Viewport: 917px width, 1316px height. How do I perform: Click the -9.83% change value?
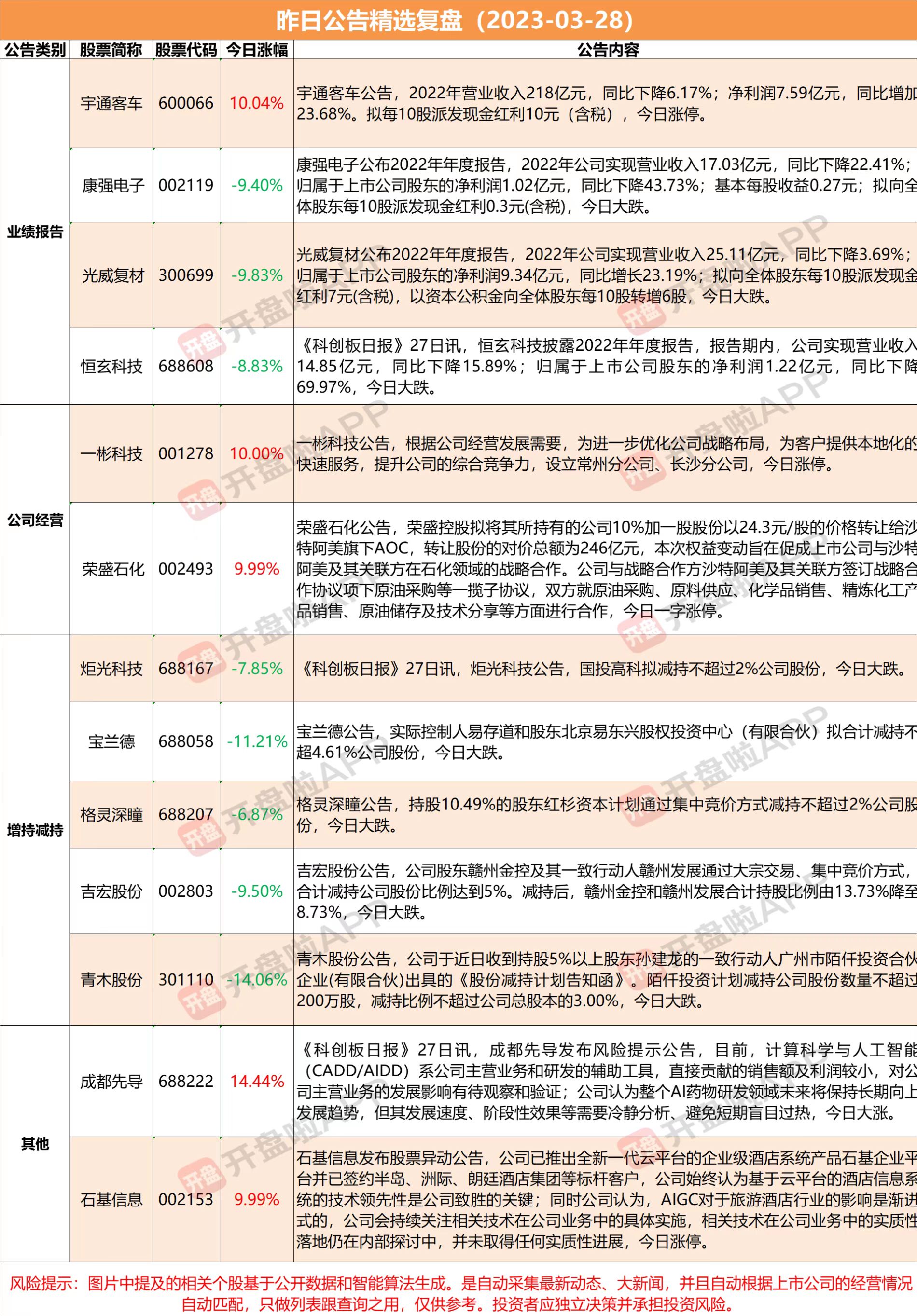tap(257, 275)
